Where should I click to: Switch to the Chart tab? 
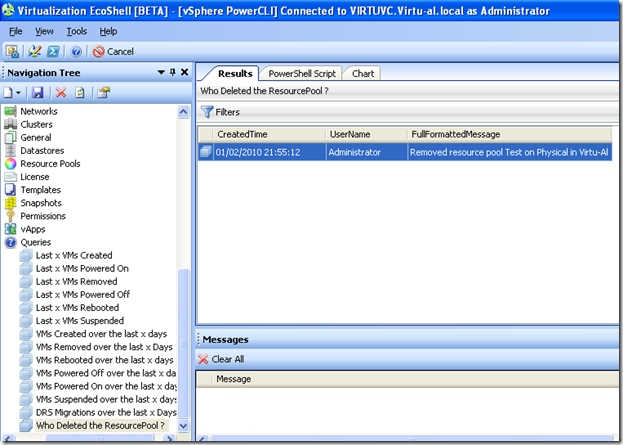pos(363,74)
